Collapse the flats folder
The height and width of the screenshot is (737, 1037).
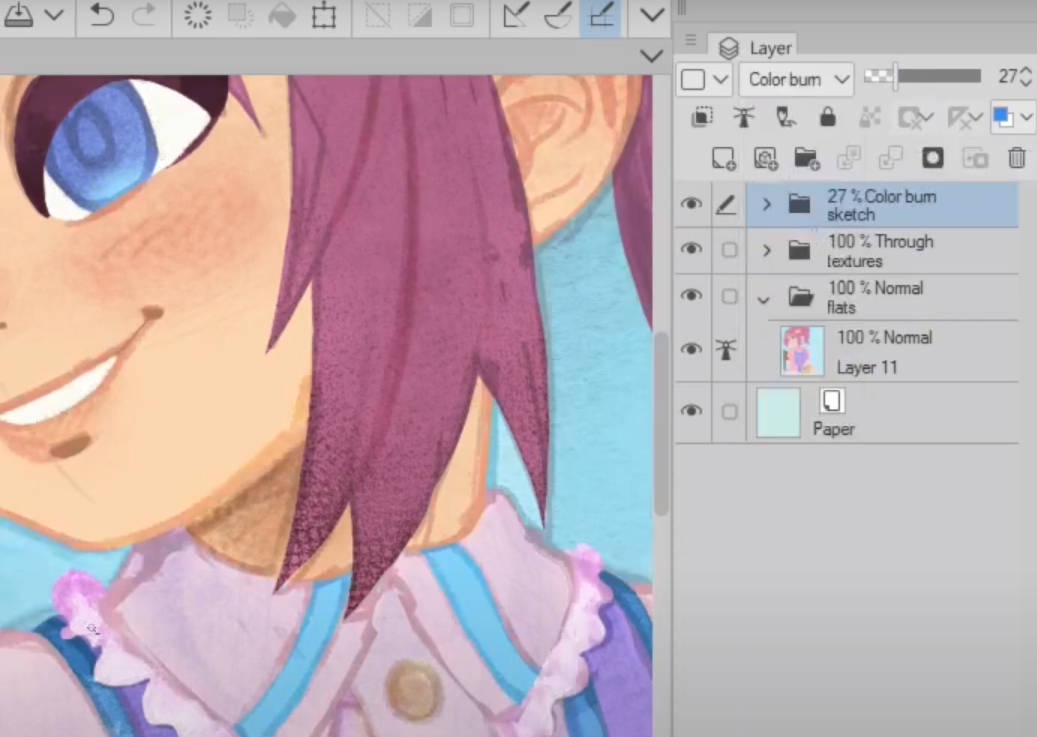point(766,297)
